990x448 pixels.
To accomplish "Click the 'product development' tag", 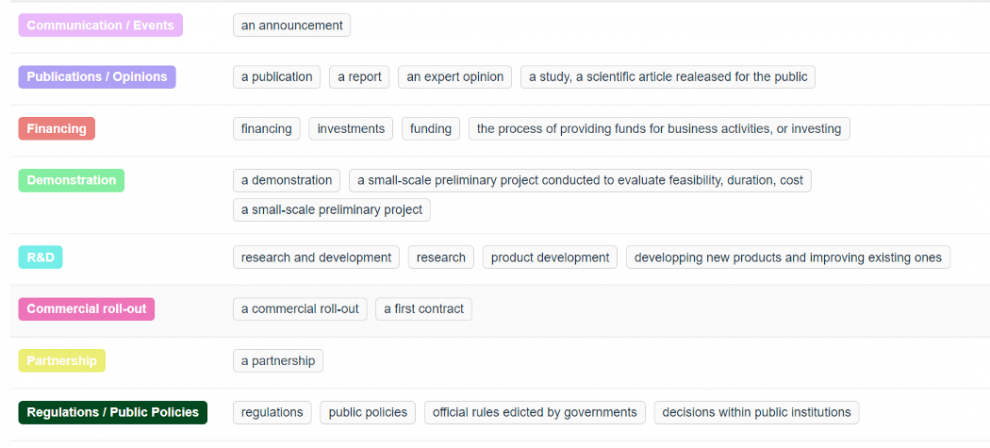I will 550,257.
